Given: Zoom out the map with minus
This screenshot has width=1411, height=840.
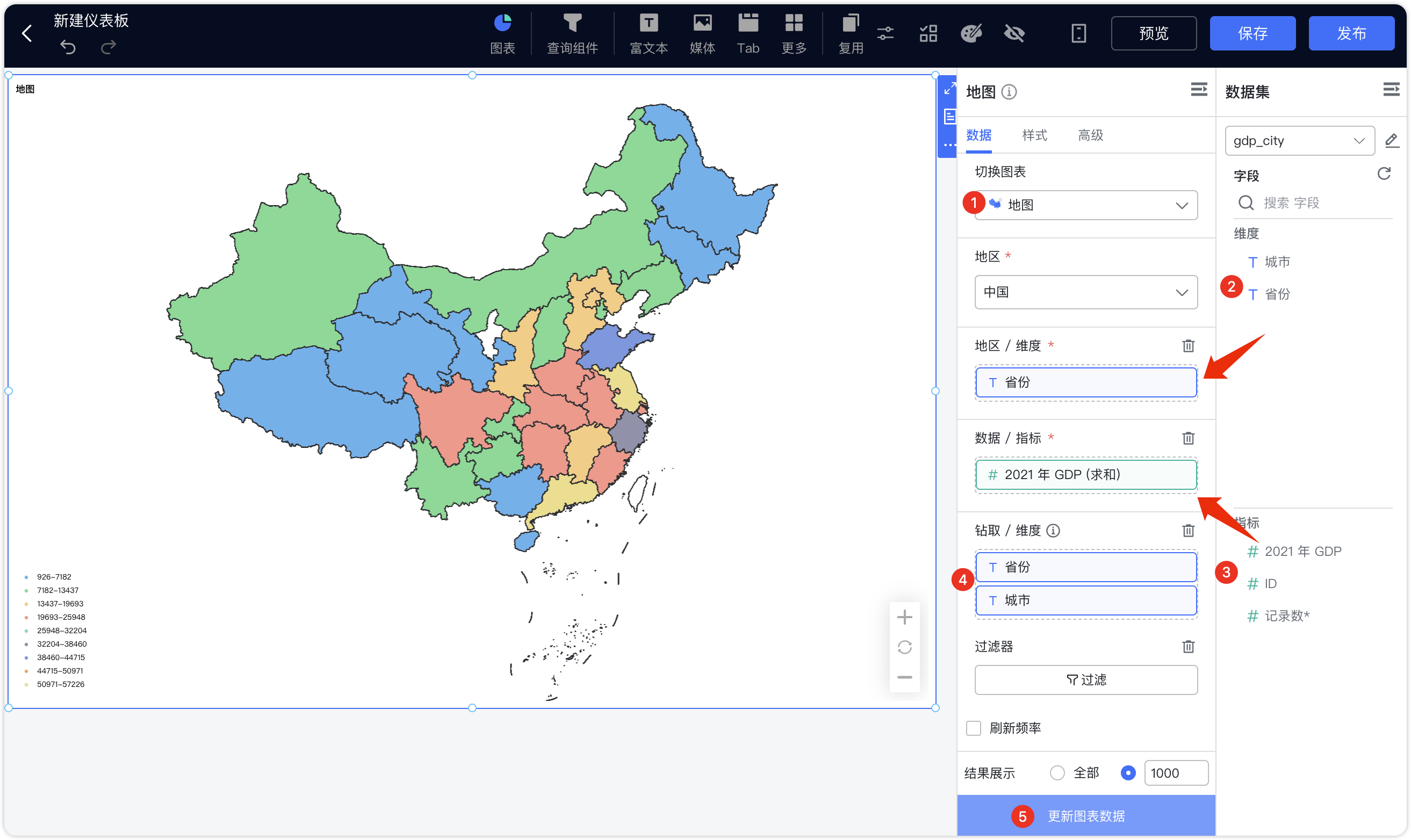Looking at the screenshot, I should tap(904, 678).
